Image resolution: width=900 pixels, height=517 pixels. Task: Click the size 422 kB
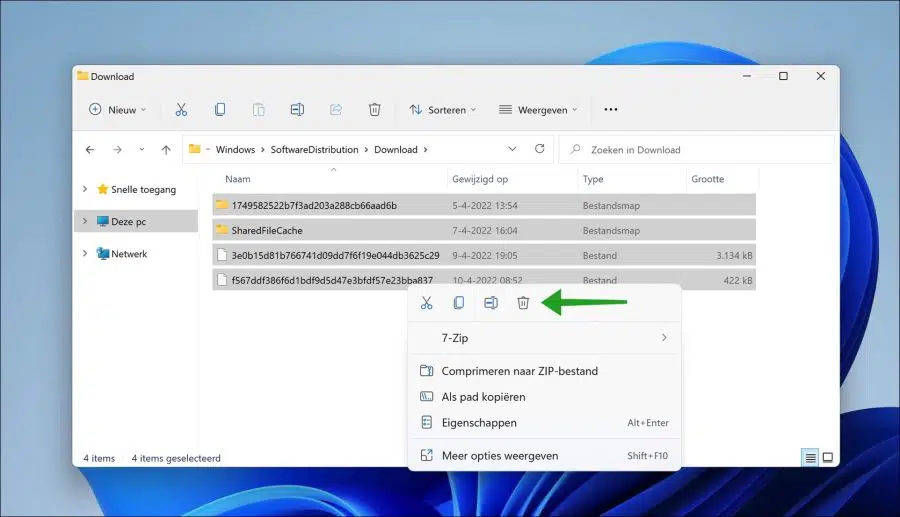click(x=738, y=281)
